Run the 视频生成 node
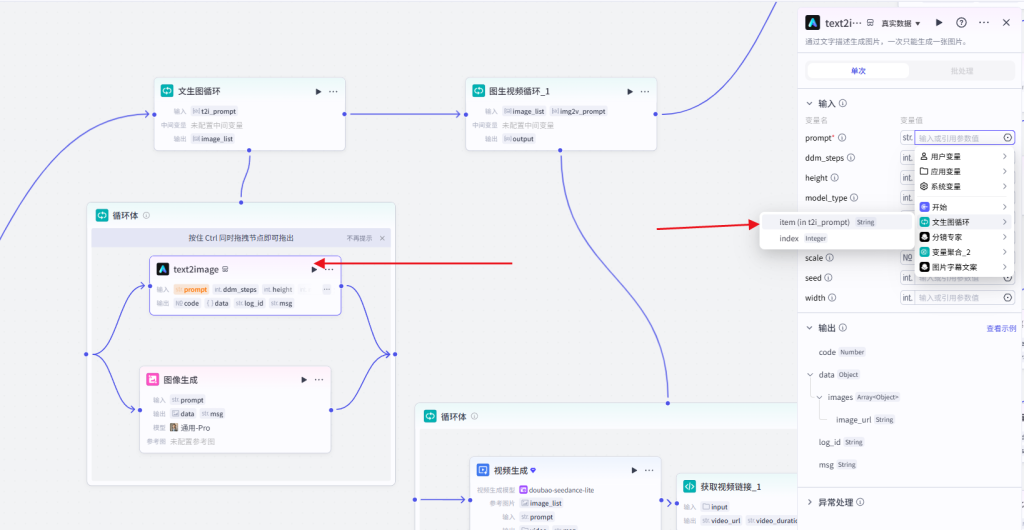Viewport: 1024px width, 530px height. tap(634, 470)
